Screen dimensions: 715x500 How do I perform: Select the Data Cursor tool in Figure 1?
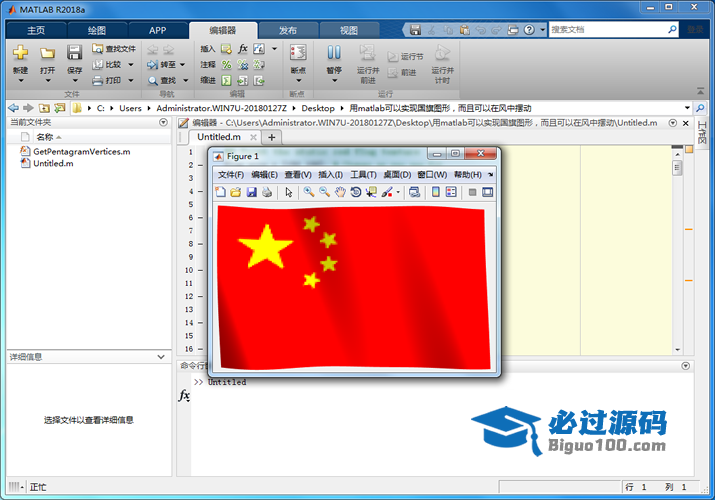(x=371, y=192)
